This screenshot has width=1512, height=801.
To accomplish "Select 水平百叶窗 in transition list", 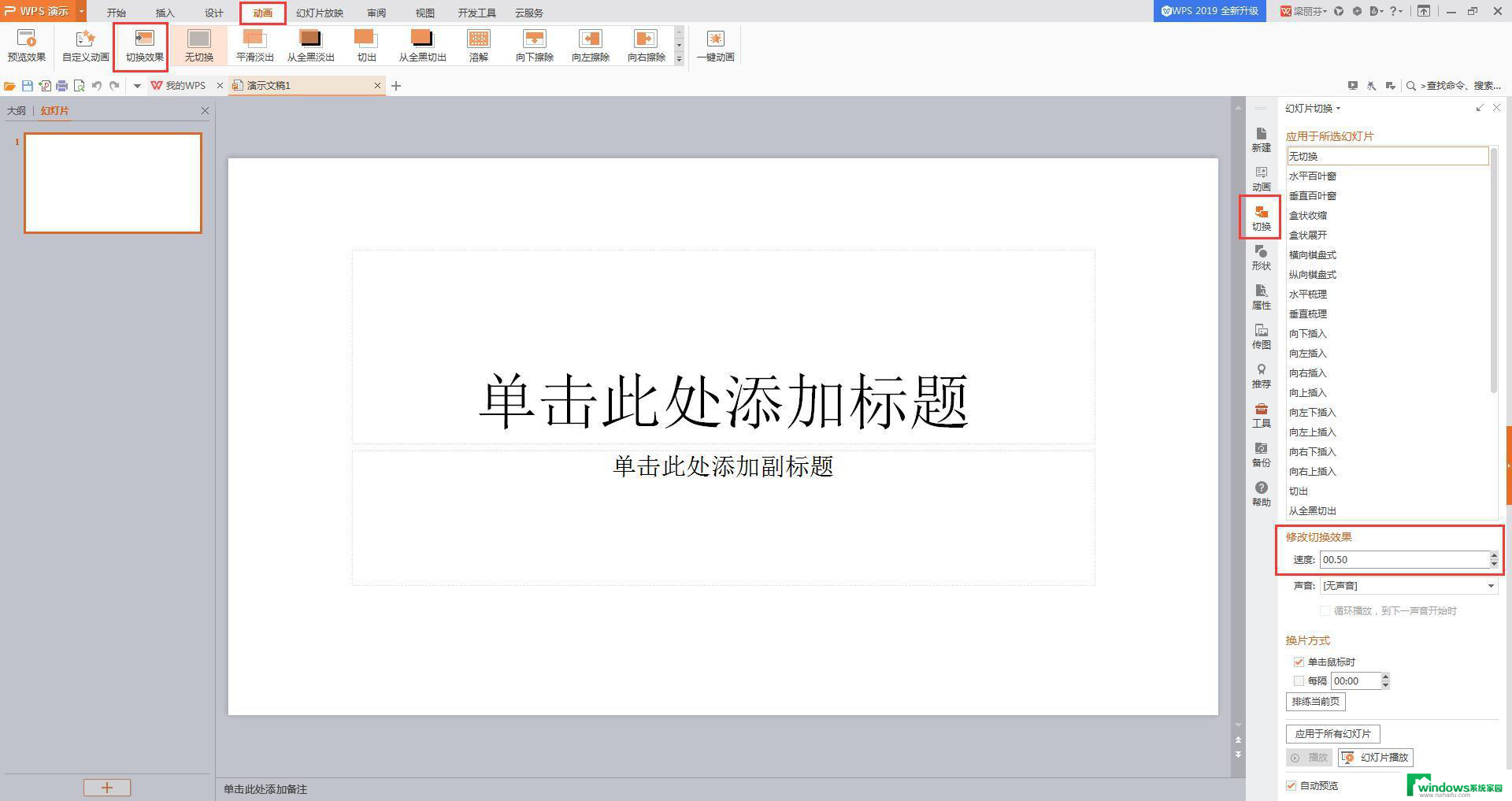I will point(1312,176).
